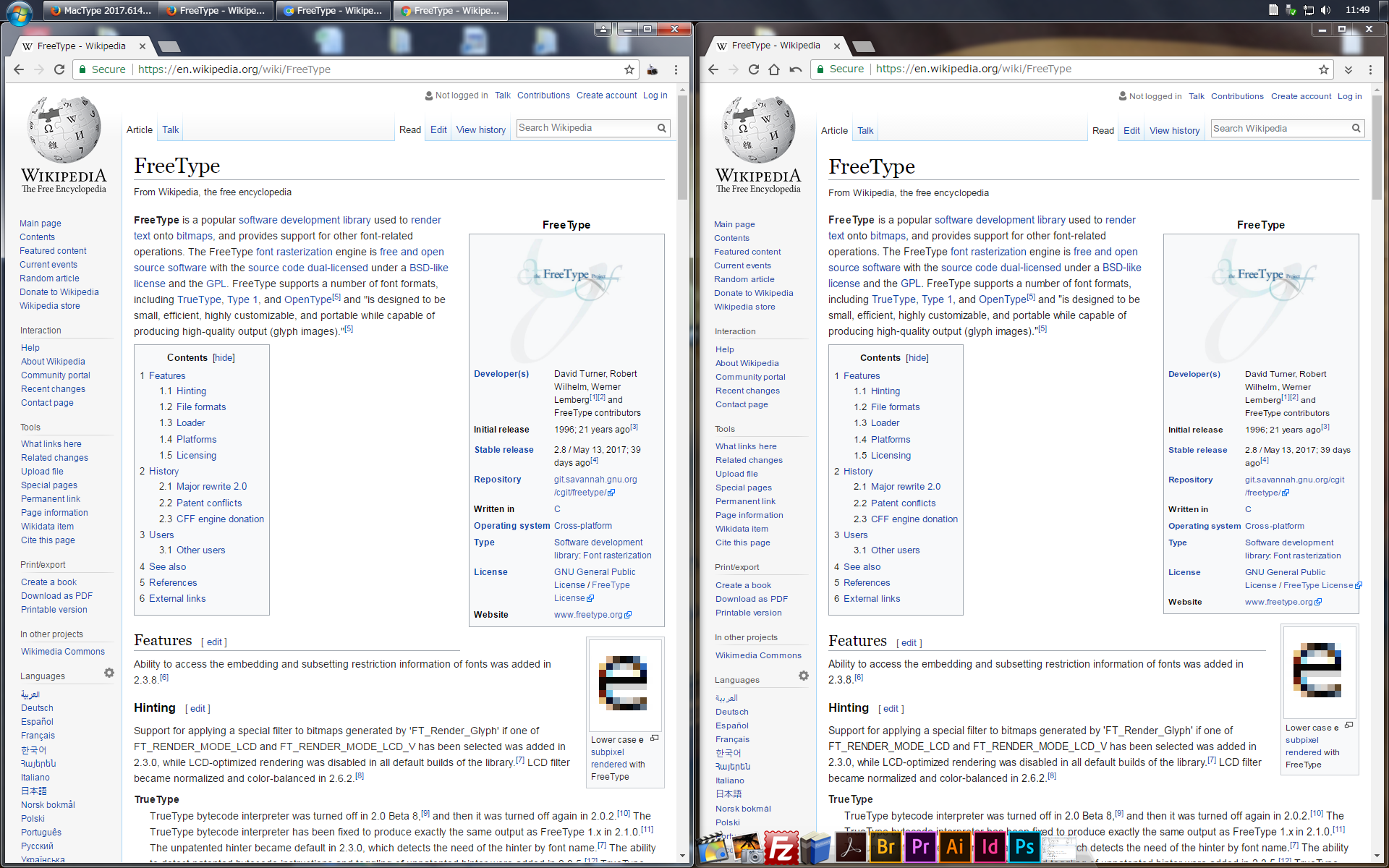Reload page in left browser window
Screen dimensions: 1389x868
click(x=59, y=69)
